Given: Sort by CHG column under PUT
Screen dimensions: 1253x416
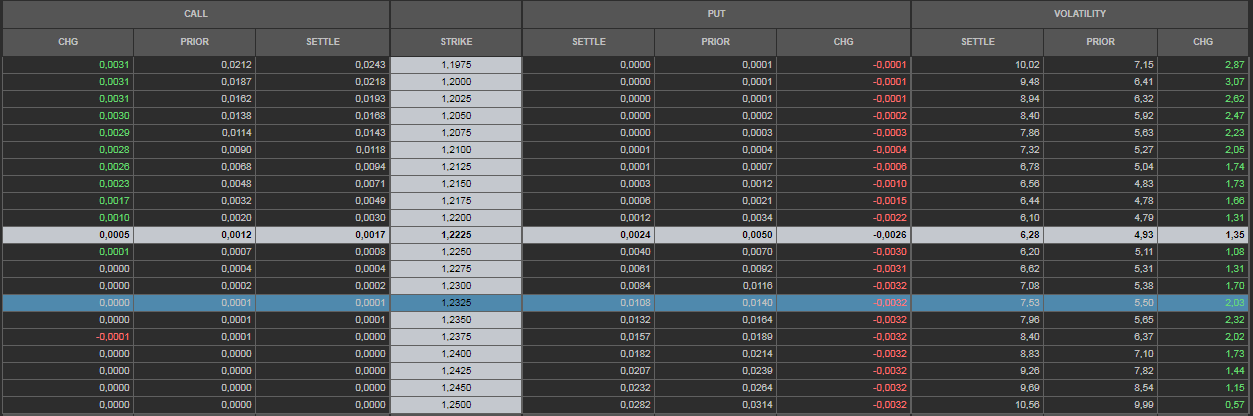Looking at the screenshot, I should click(843, 42).
